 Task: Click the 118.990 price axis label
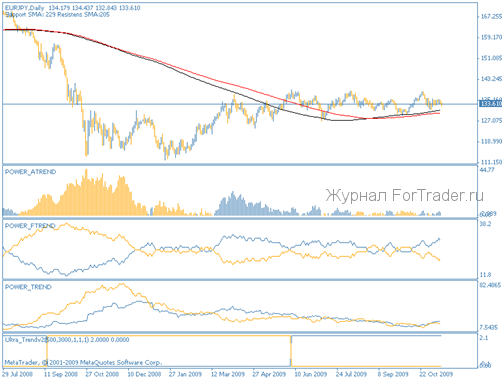[x=491, y=141]
